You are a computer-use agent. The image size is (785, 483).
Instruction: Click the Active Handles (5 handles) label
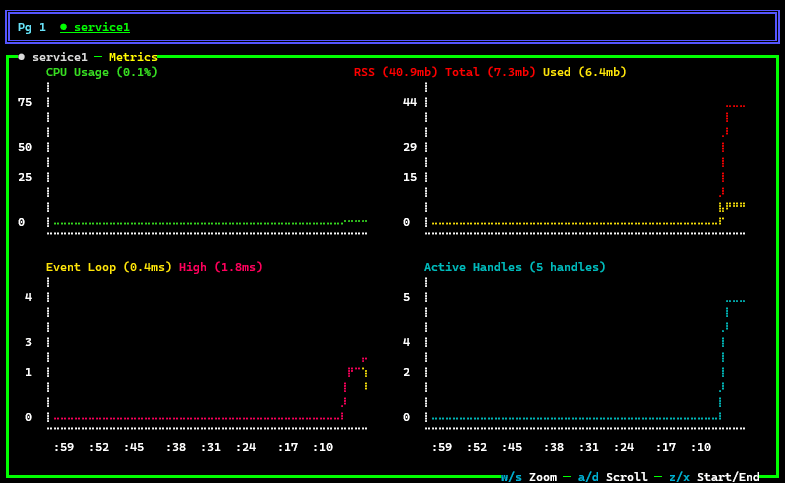(x=515, y=267)
